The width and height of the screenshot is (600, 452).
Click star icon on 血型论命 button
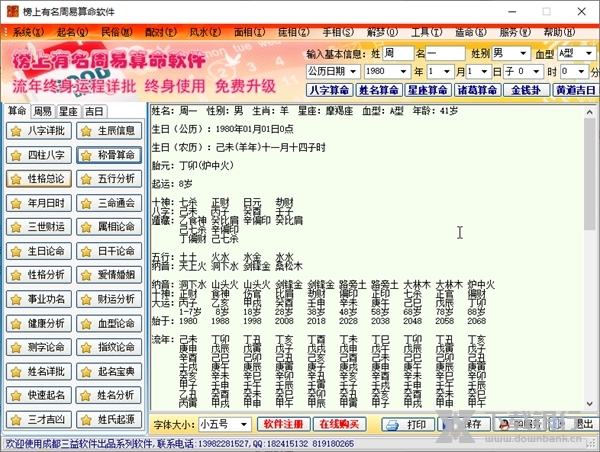[x=86, y=324]
